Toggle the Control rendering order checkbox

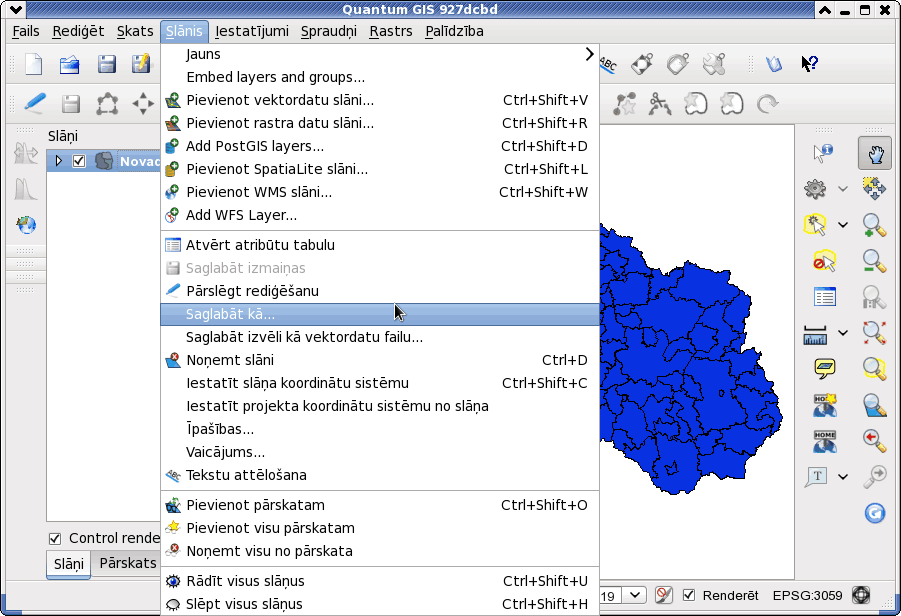point(55,538)
